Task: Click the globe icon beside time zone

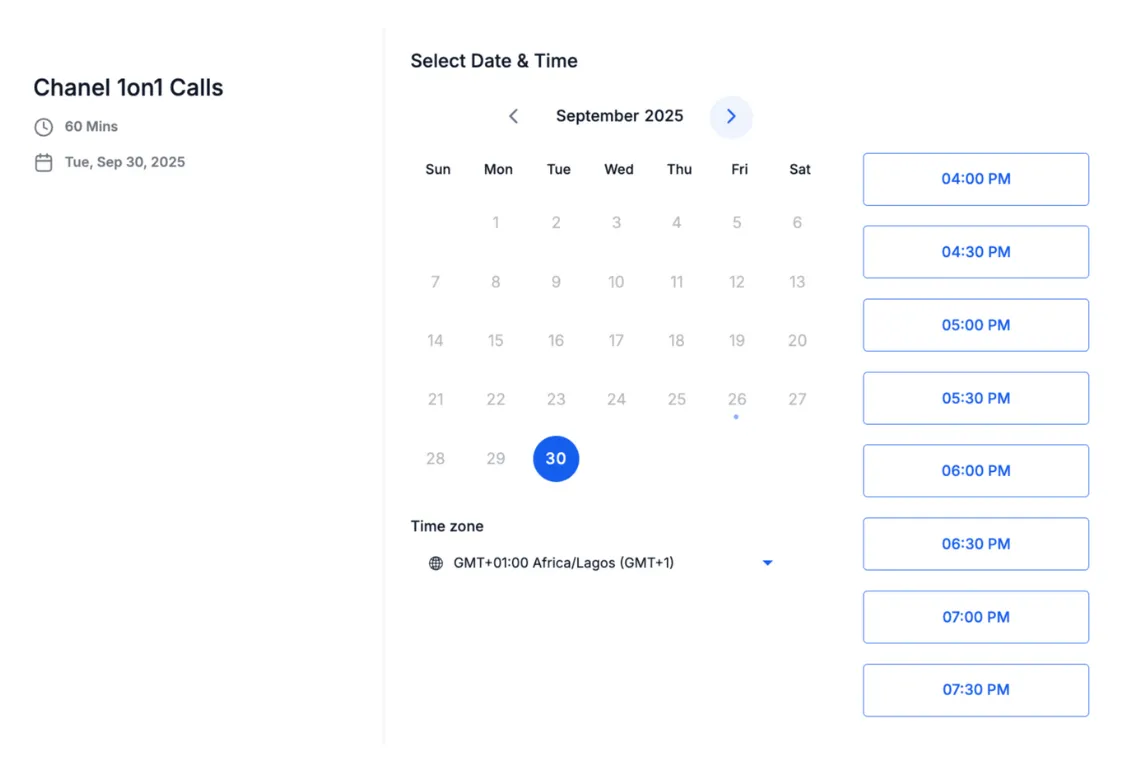Action: tap(436, 563)
